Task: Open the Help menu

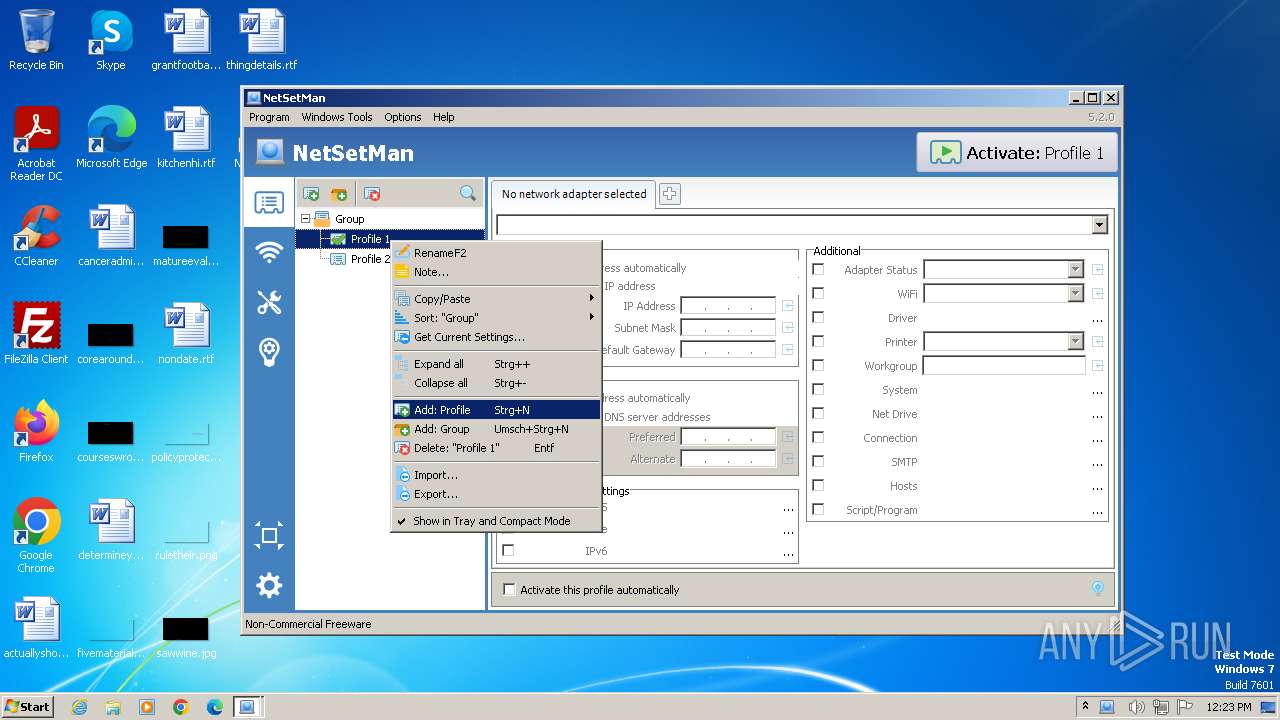Action: [x=443, y=117]
